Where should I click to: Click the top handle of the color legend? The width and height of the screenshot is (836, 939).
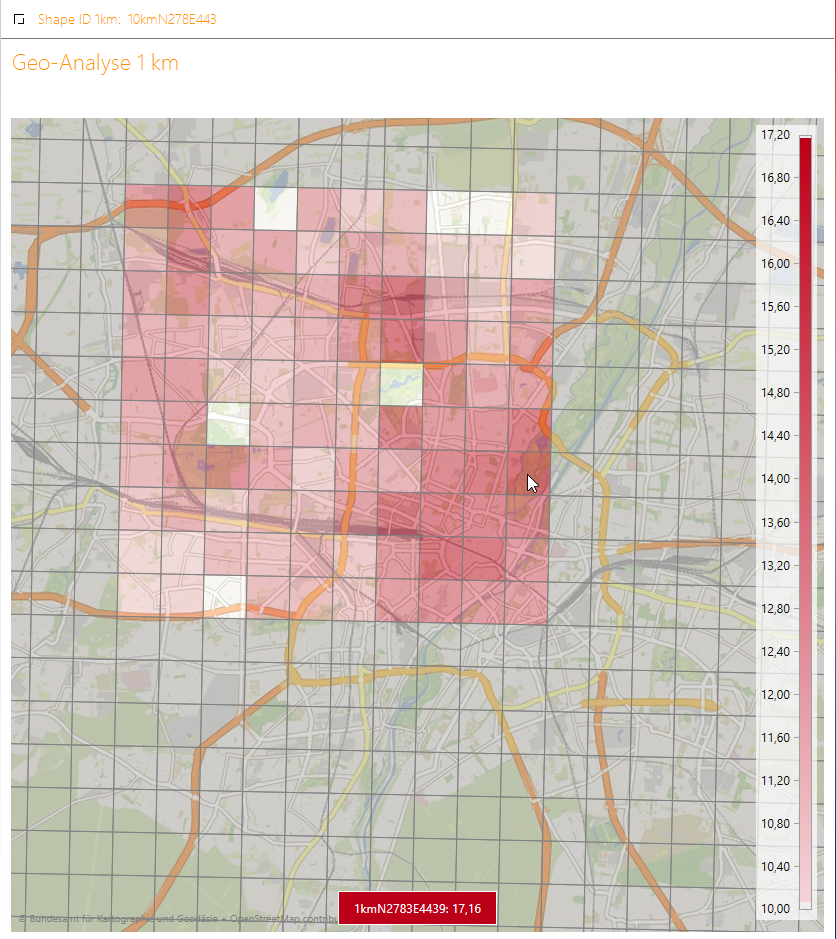point(805,139)
